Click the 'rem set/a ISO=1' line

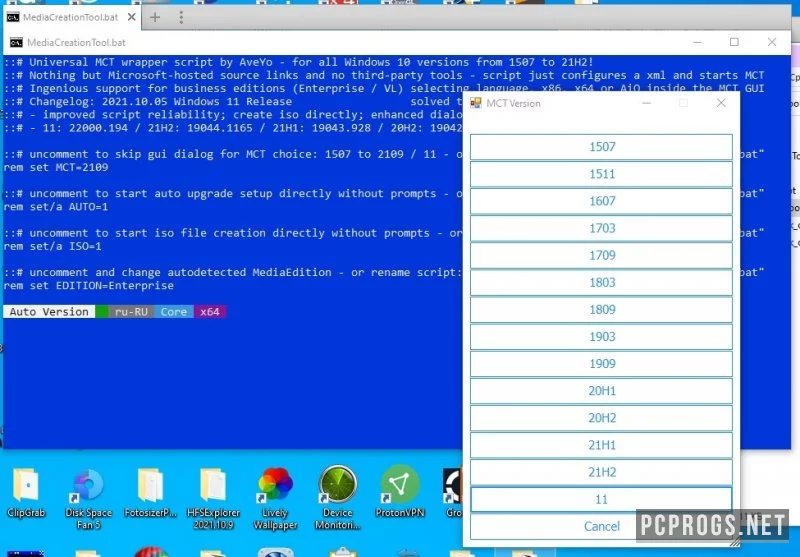coord(53,246)
